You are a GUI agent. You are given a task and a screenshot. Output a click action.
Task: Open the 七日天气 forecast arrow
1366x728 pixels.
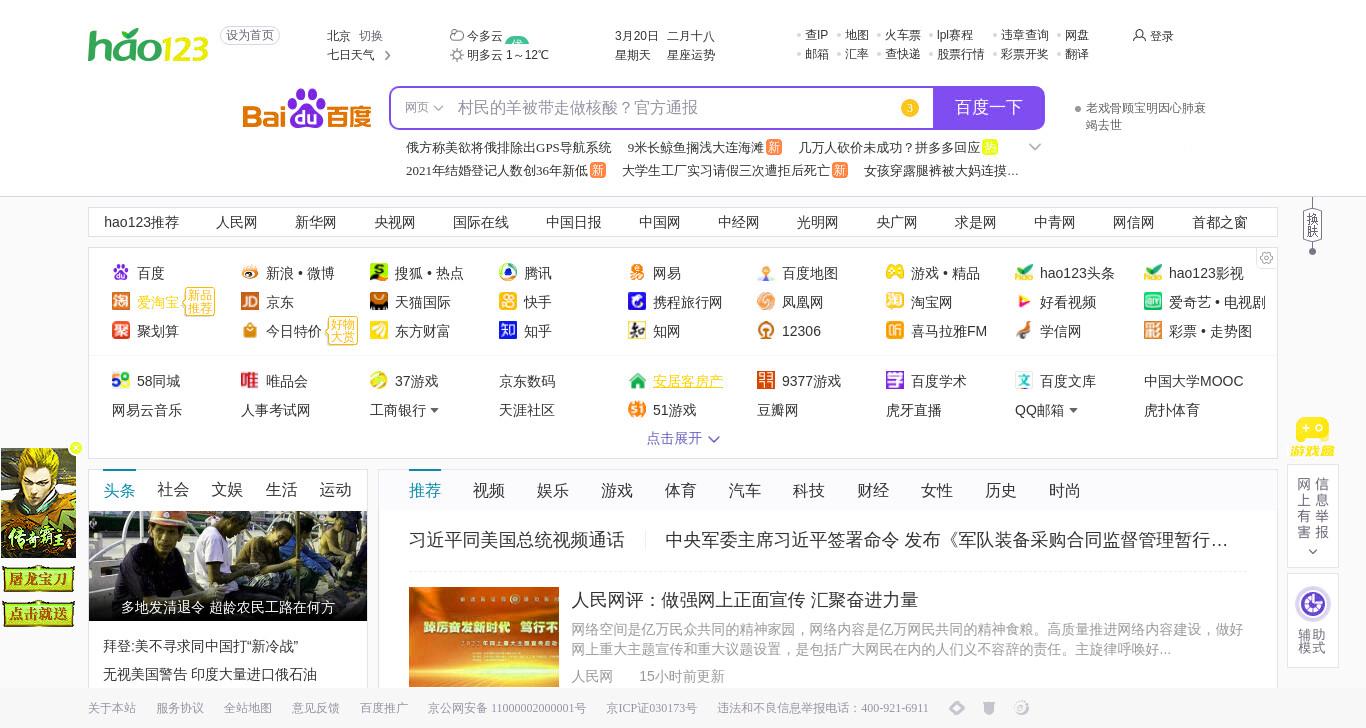pos(387,55)
